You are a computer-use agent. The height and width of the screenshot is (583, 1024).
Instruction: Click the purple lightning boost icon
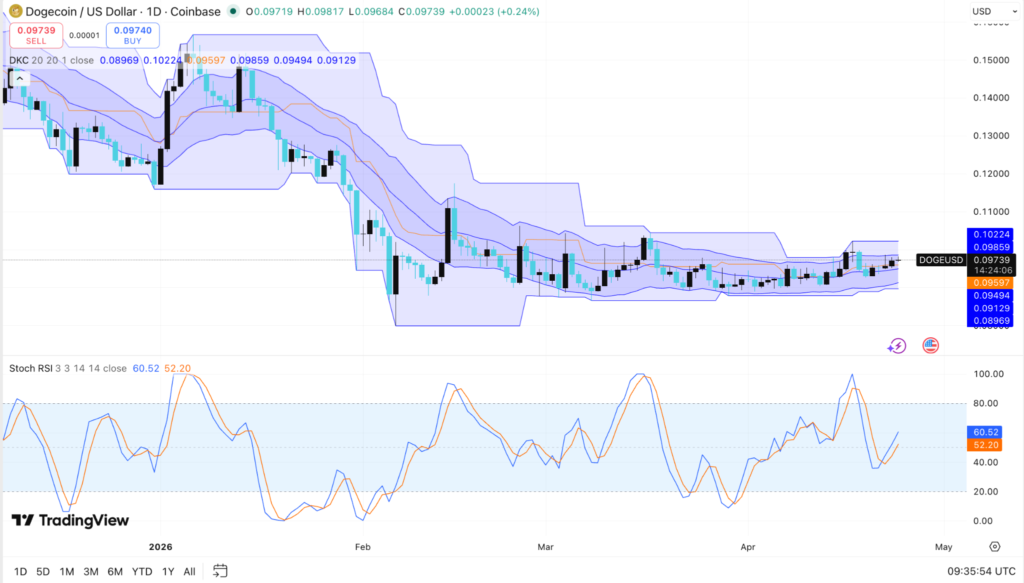pos(897,345)
